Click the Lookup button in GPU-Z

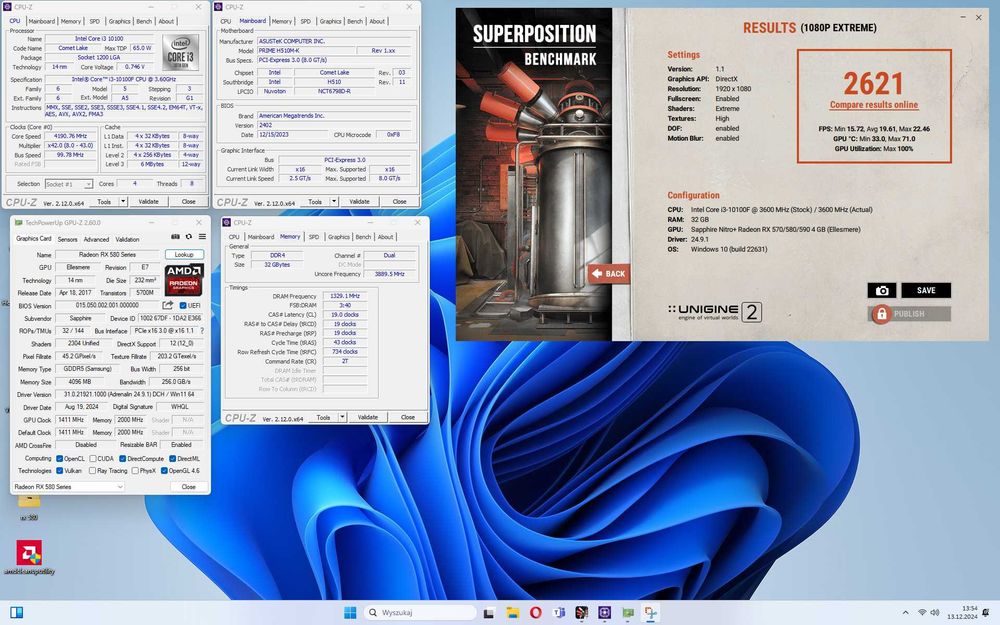(184, 254)
